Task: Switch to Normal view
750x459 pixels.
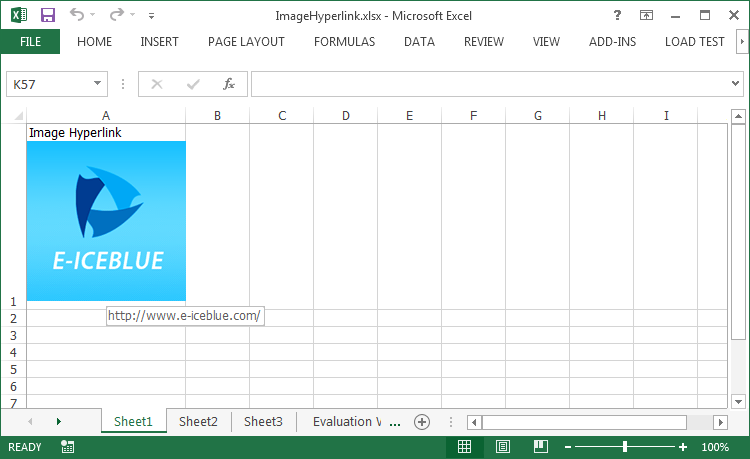Action: pos(464,447)
